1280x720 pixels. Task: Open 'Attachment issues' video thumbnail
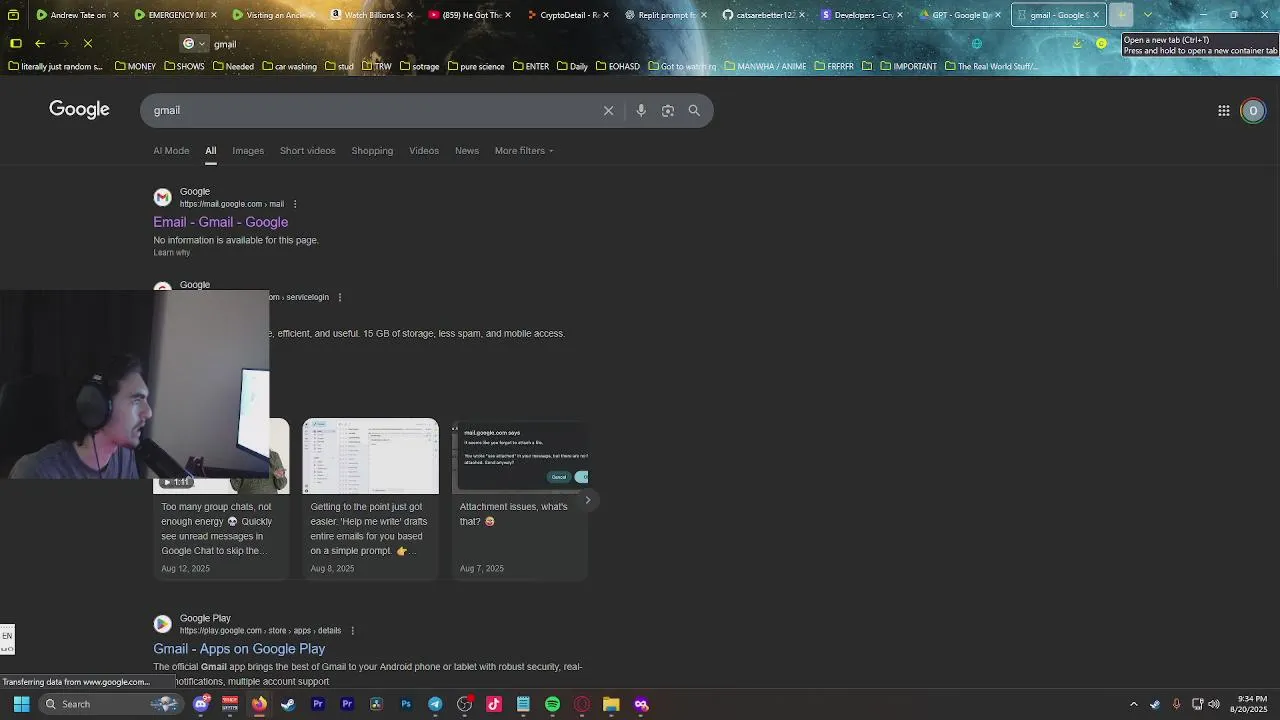click(x=520, y=456)
